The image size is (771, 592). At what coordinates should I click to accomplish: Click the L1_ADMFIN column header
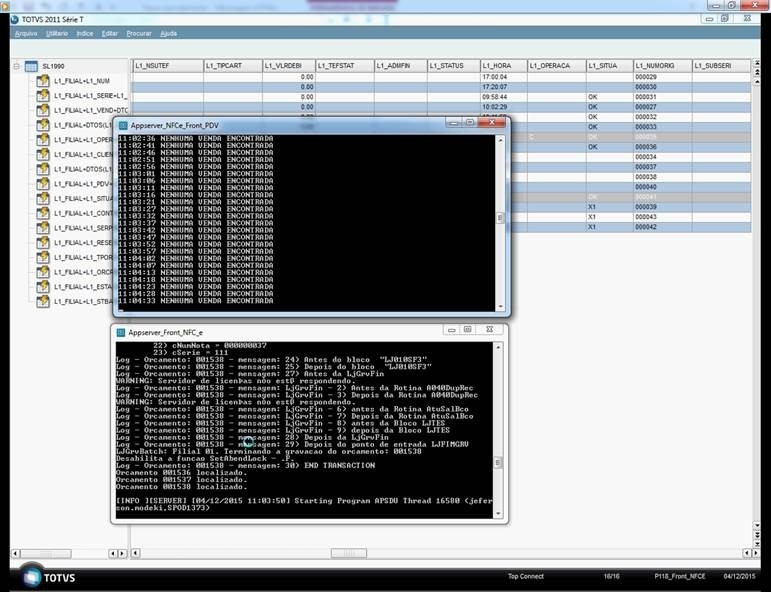point(401,65)
